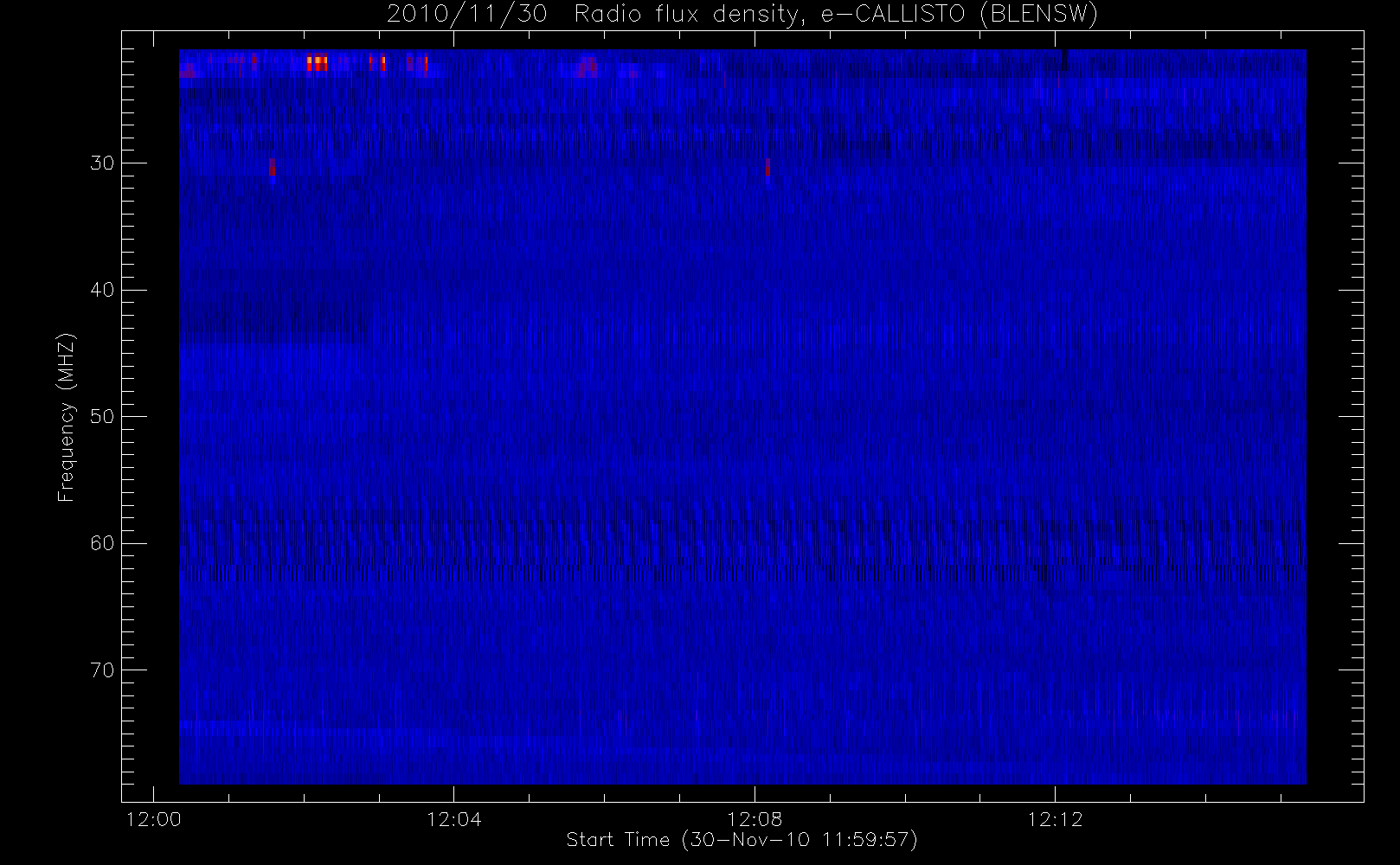Click the 12:12 time tick label
Screen dimensions: 1400x865
(x=1055, y=819)
